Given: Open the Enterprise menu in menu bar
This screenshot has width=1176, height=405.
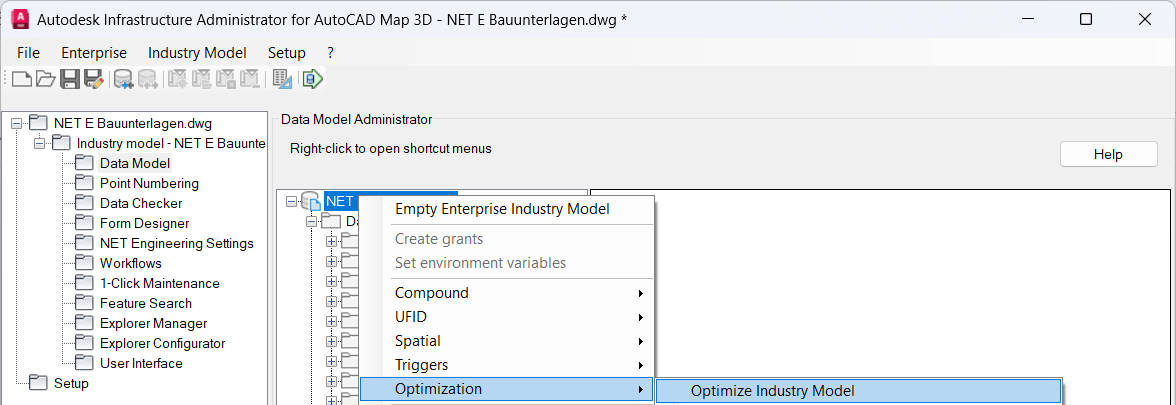Looking at the screenshot, I should click(x=94, y=53).
